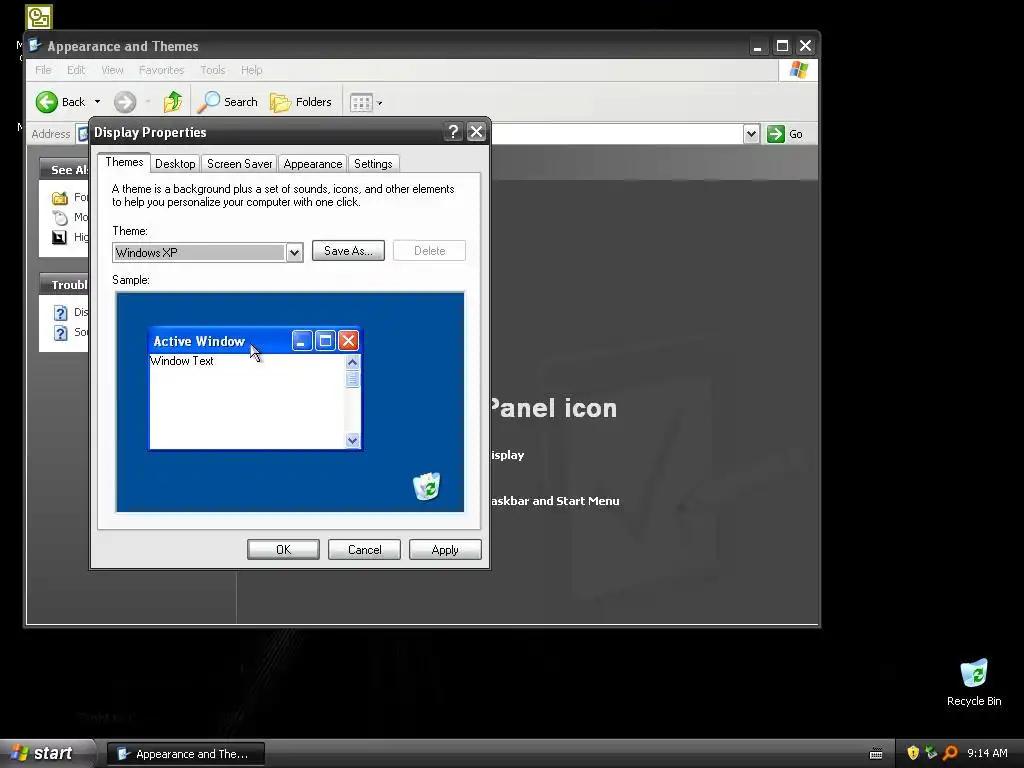Screen dimensions: 1024x768
Task: Open the File menu
Action: click(x=43, y=70)
